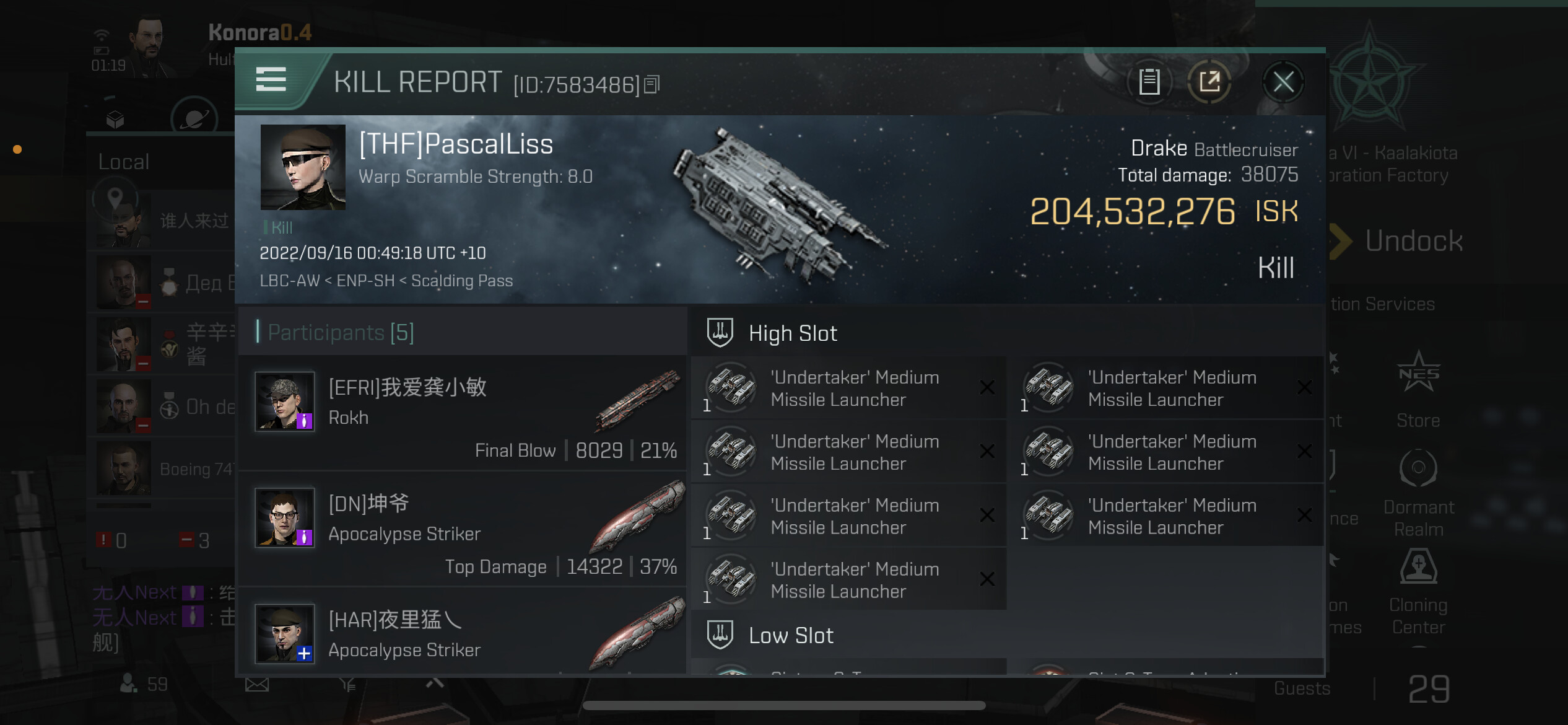Click the clipboard icon in report header

[1149, 82]
